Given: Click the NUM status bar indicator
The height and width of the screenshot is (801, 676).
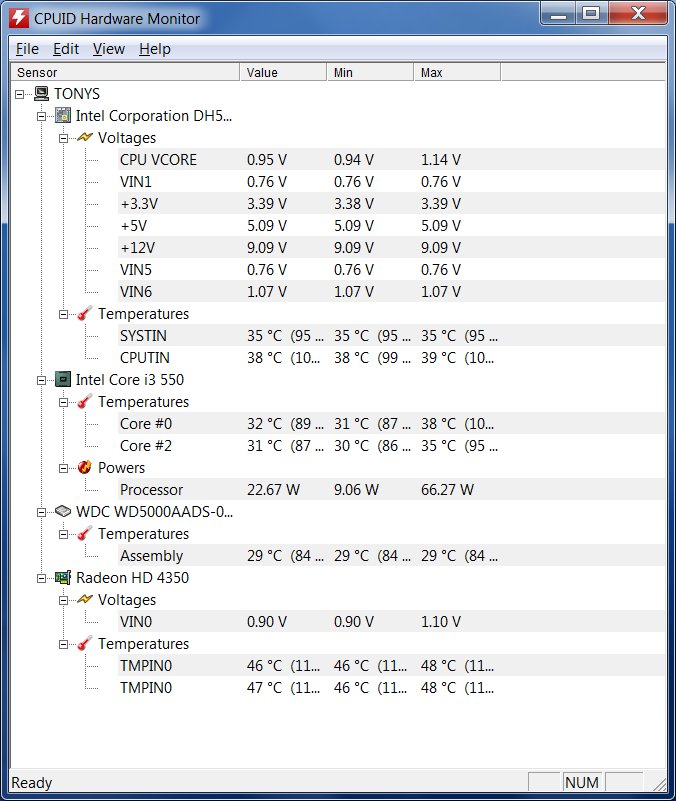Looking at the screenshot, I should click(x=581, y=782).
